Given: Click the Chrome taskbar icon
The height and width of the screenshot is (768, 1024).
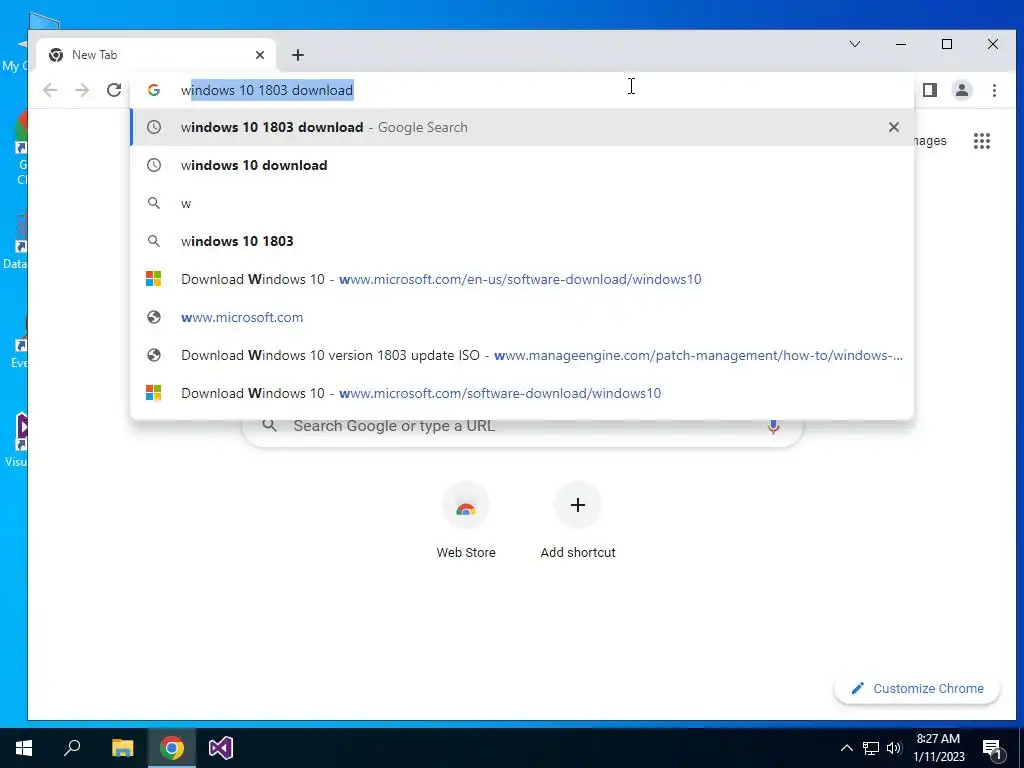Looking at the screenshot, I should (172, 748).
